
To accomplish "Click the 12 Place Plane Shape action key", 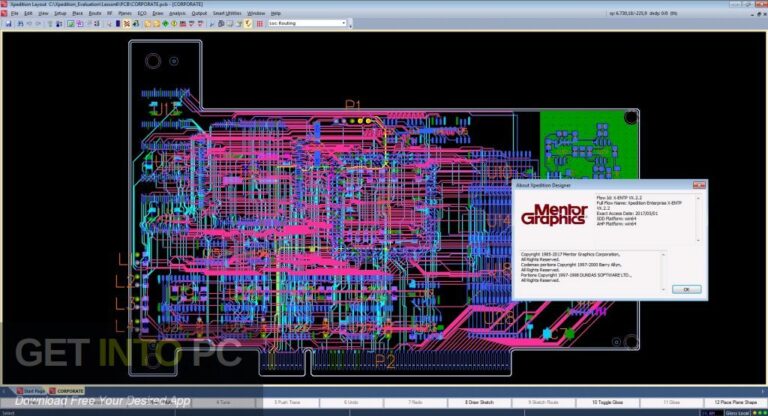I will point(736,402).
